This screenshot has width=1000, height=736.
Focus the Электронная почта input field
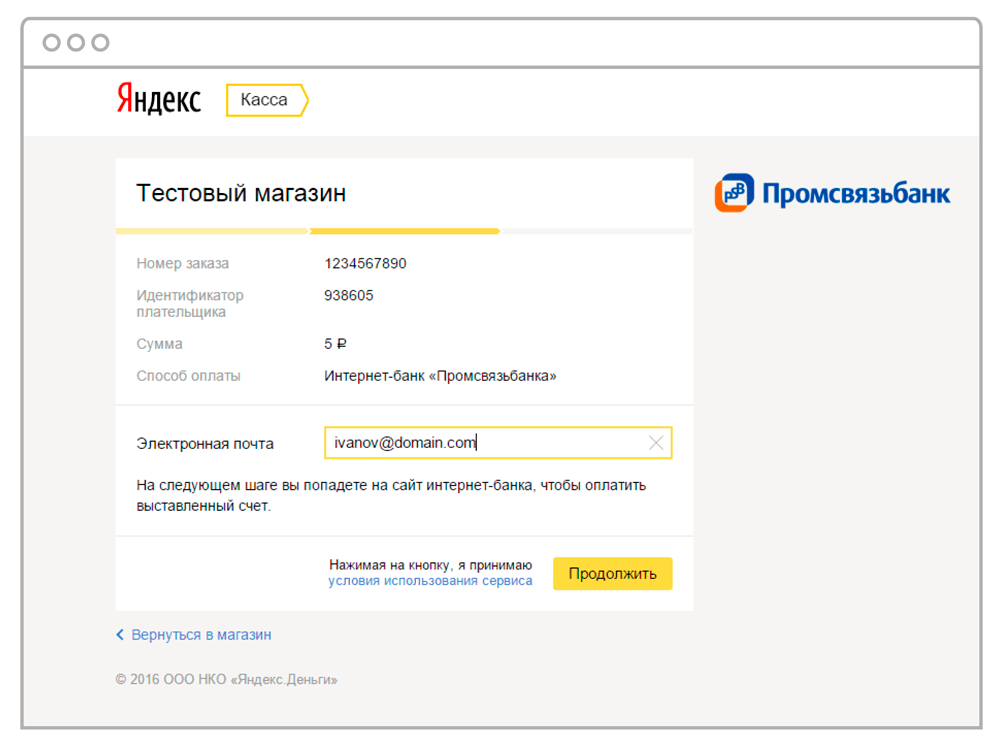point(498,443)
